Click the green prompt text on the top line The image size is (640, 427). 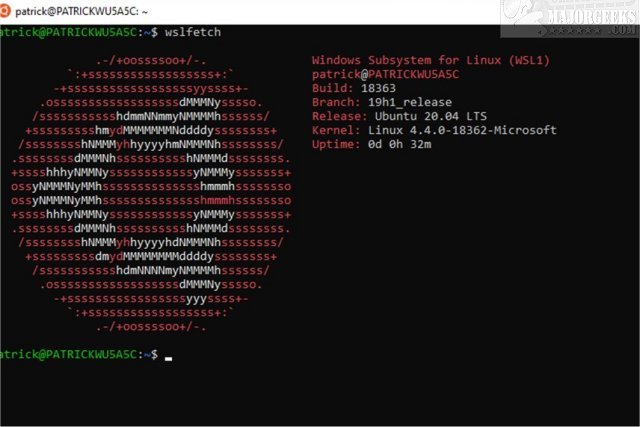(69, 32)
